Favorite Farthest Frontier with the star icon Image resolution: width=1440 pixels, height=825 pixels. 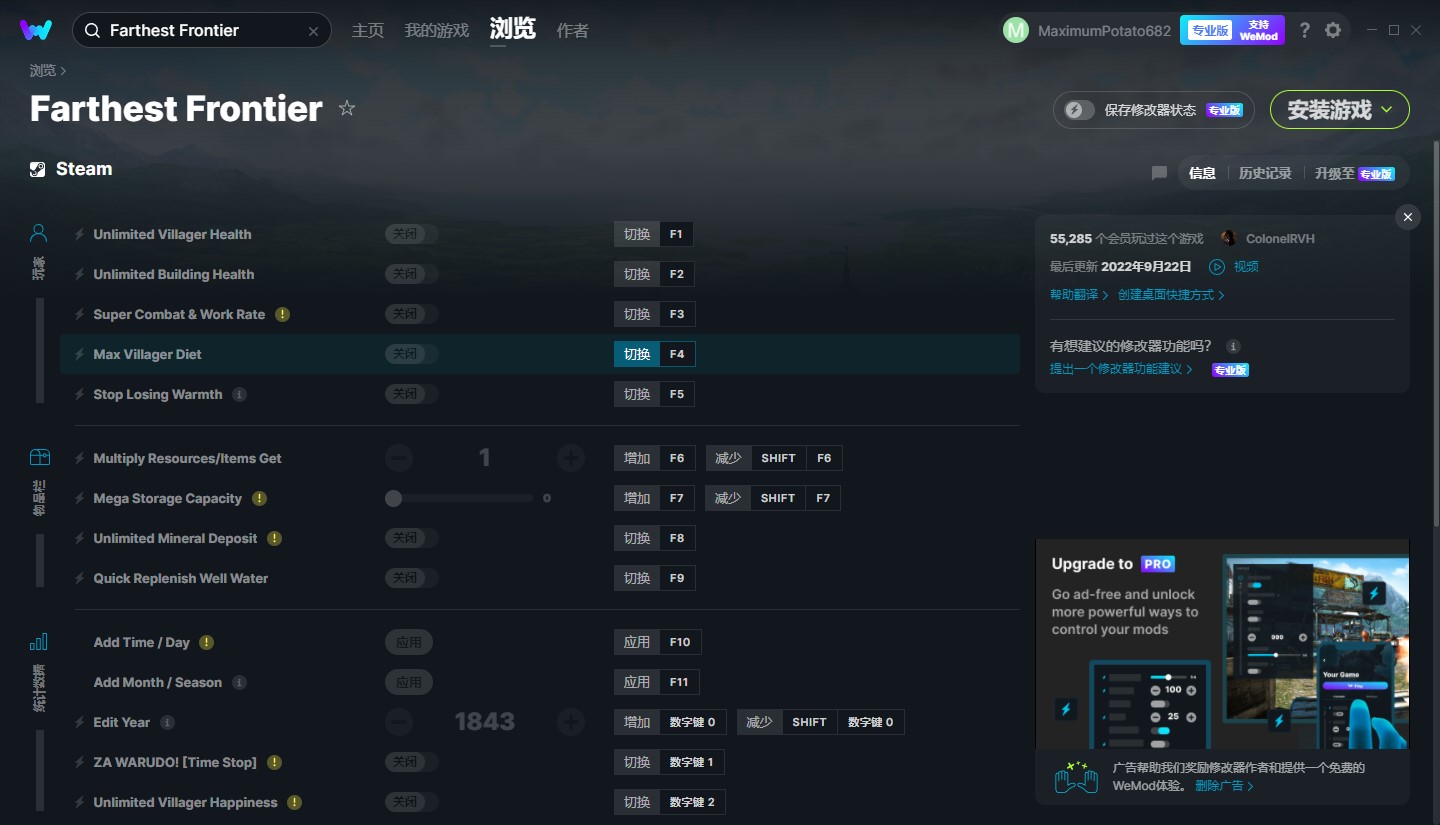(x=347, y=108)
